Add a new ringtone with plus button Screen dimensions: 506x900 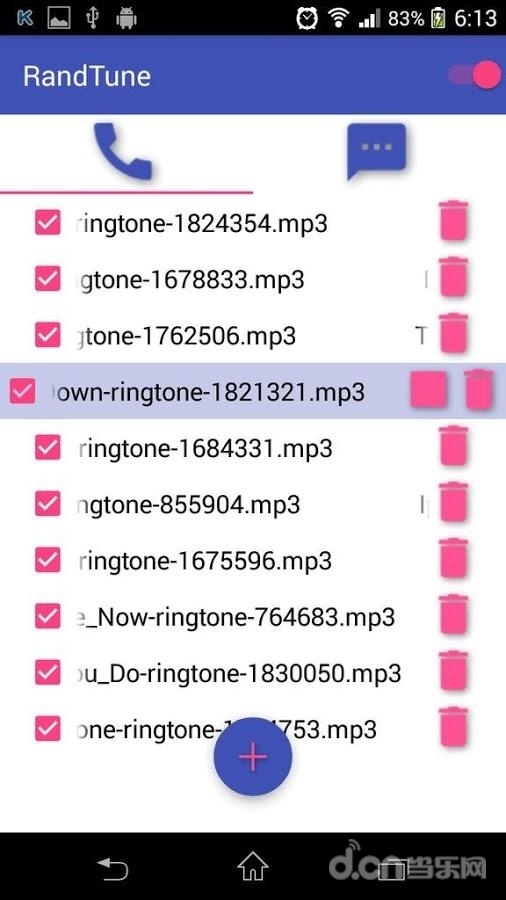(x=253, y=757)
